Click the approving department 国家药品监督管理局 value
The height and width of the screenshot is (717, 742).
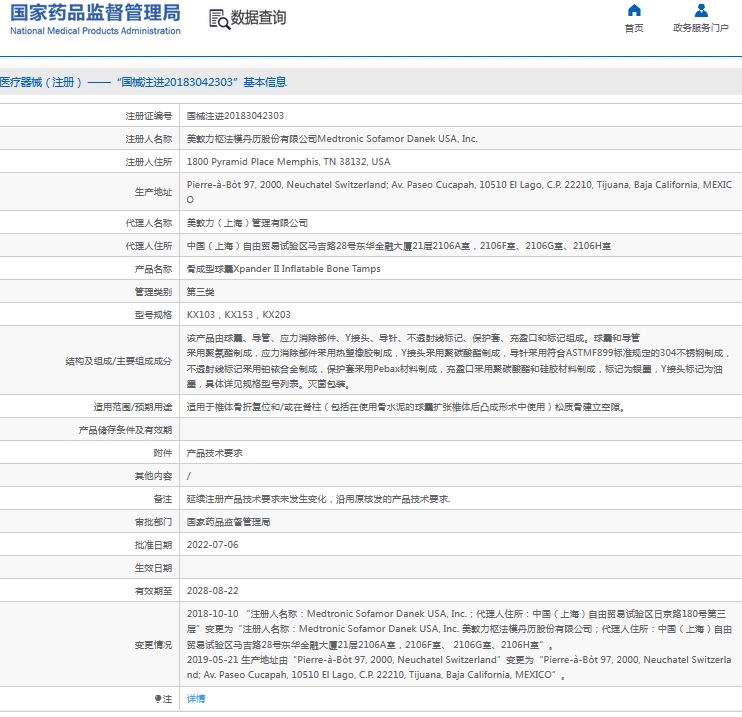tap(228, 522)
